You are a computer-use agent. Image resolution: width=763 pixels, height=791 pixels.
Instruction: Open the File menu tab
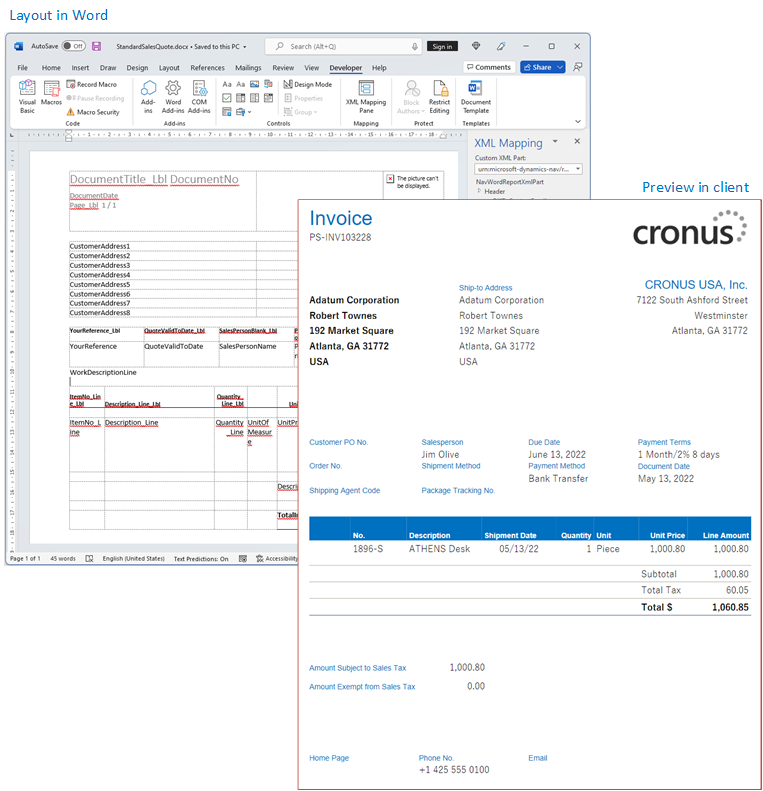click(22, 68)
